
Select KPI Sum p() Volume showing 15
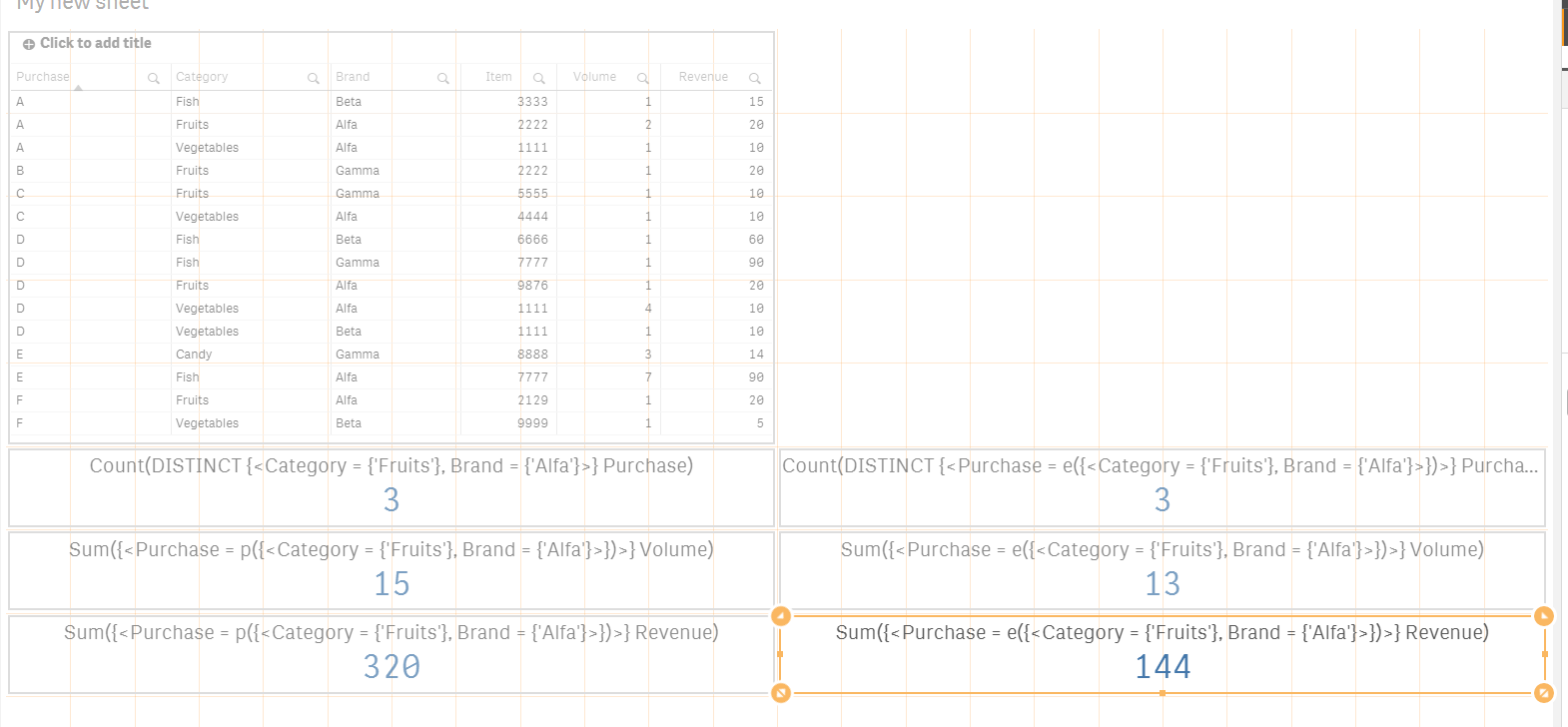coord(392,571)
